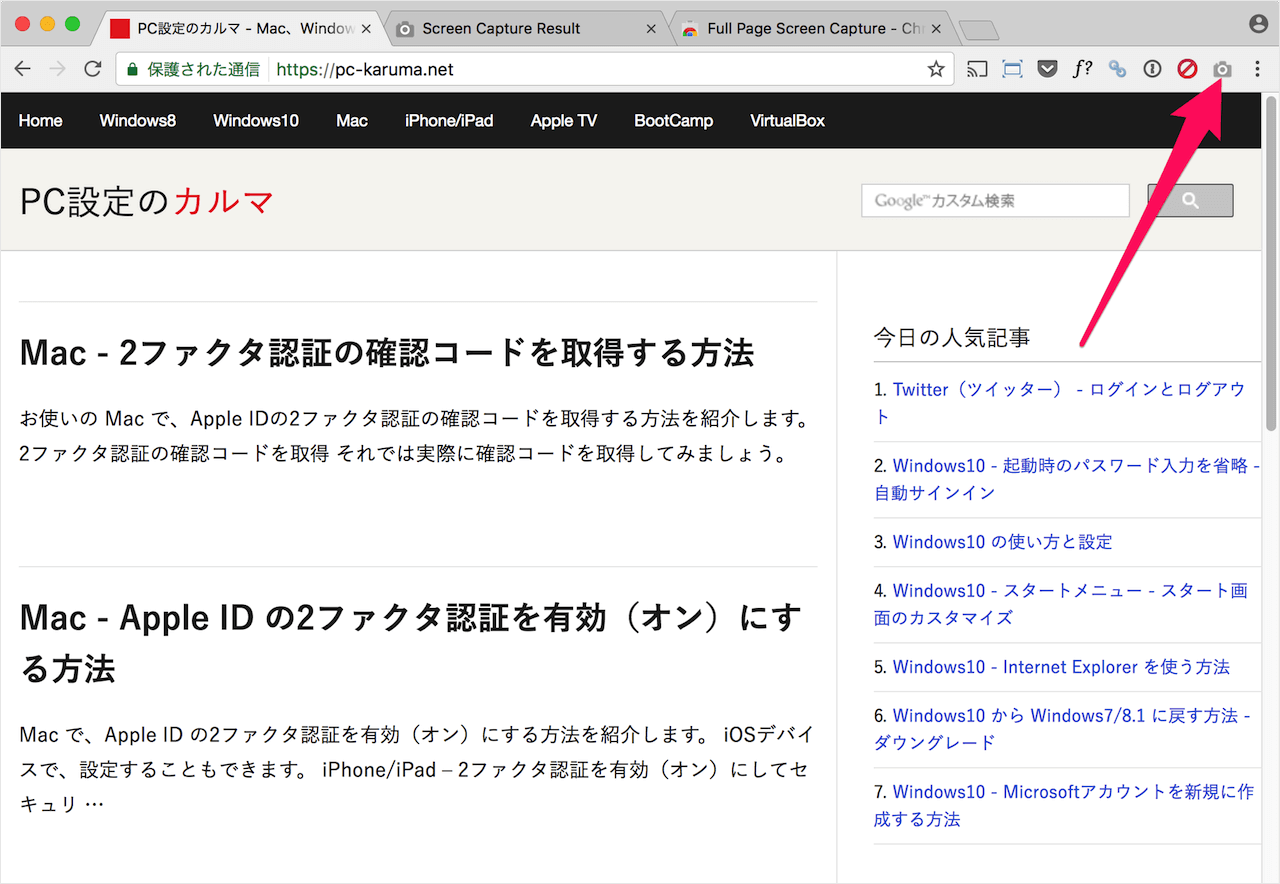This screenshot has width=1280, height=884.
Task: Open Windows10 から Windows7/8.1 に戻す方法 link
Action: point(1062,729)
